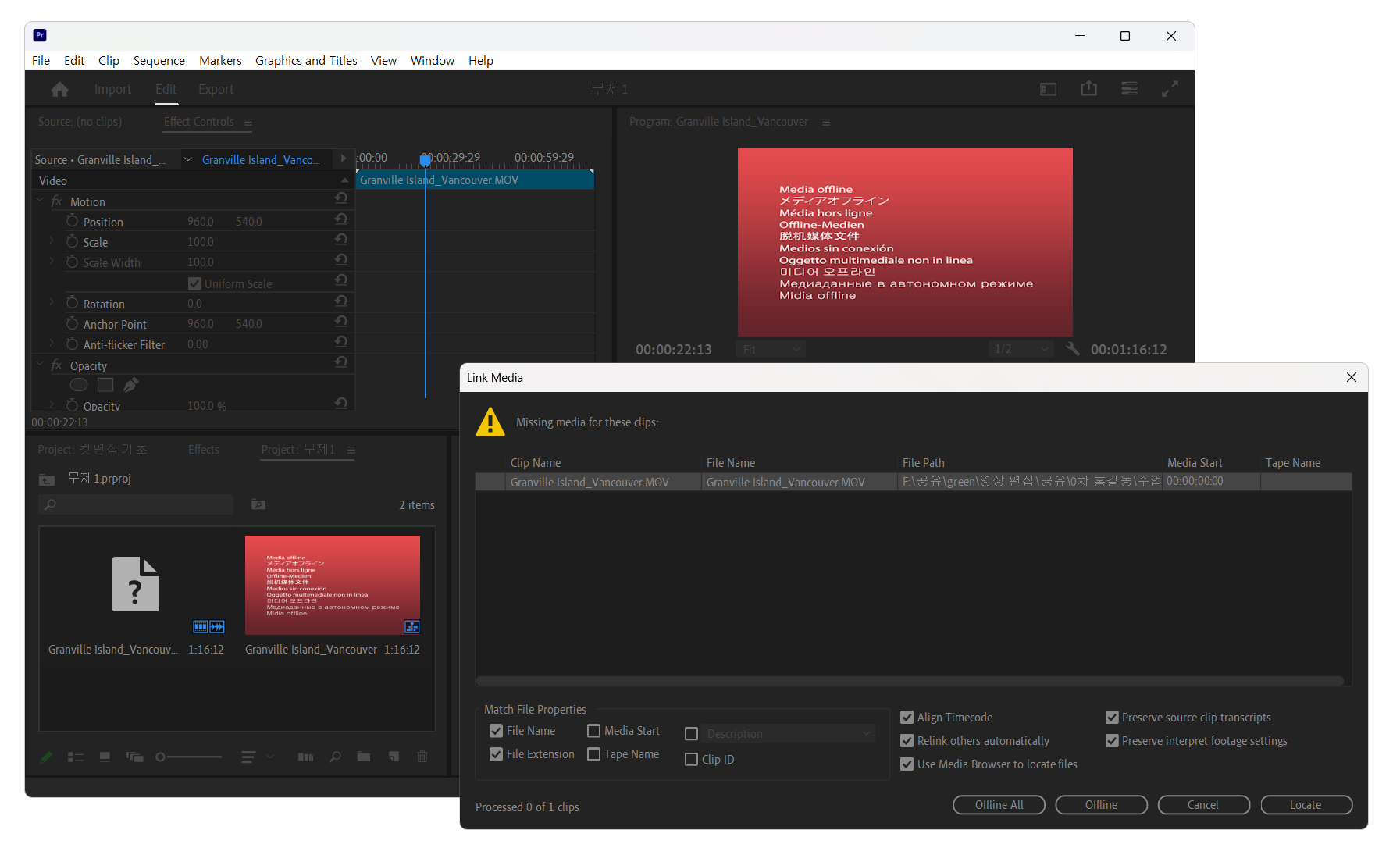This screenshot has width=1400, height=855.
Task: Toggle File Extension match property
Action: [496, 754]
